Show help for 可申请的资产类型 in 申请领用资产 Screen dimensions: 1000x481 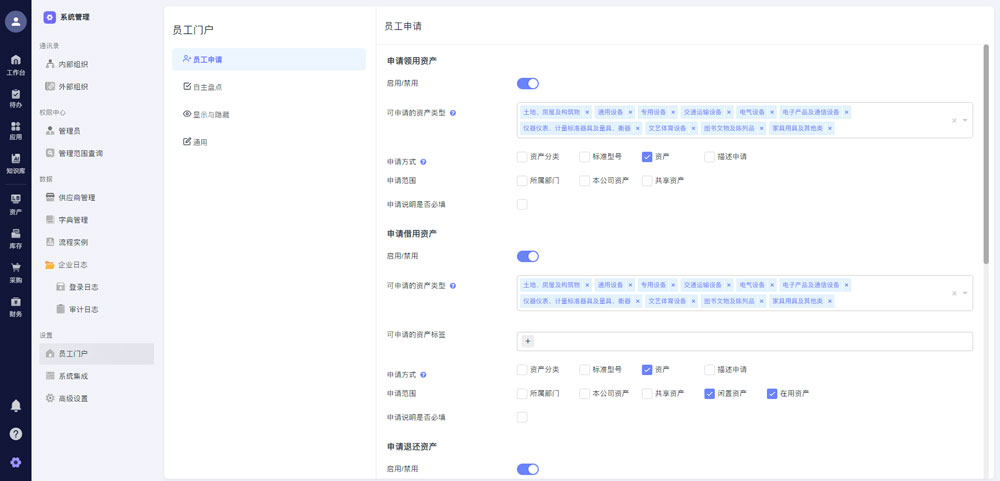(453, 113)
